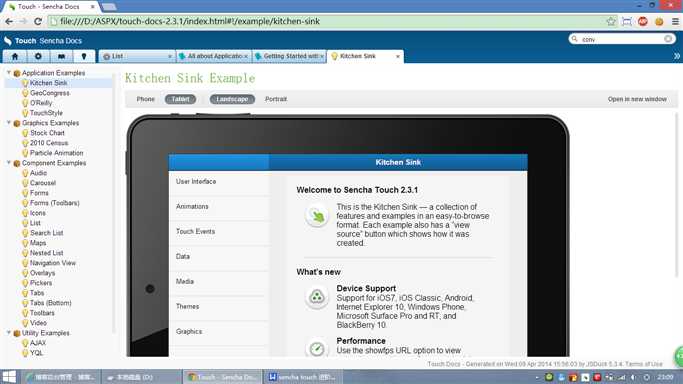Open the Graphics menu item
683x384 pixels.
[219, 332]
